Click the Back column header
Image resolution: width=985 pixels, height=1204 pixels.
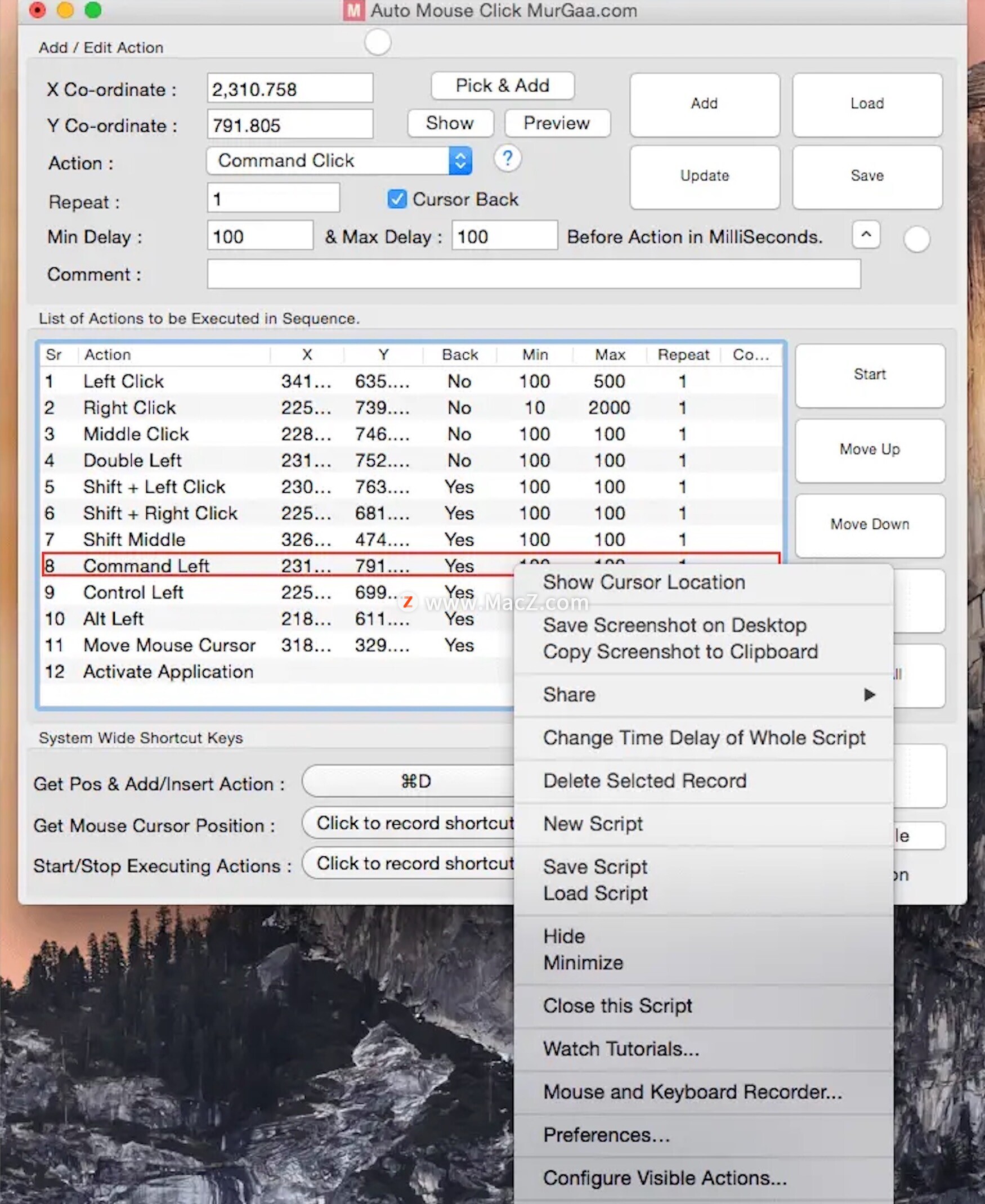(460, 355)
